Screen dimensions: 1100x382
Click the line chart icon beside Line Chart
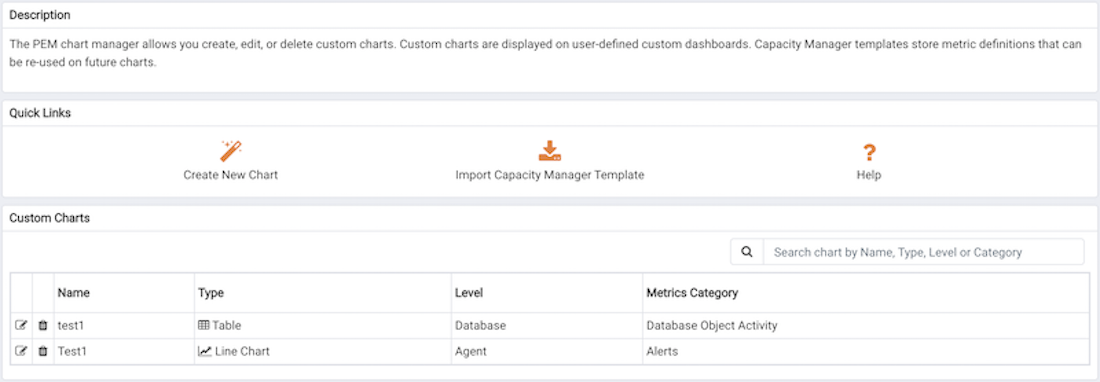pyautogui.click(x=205, y=351)
